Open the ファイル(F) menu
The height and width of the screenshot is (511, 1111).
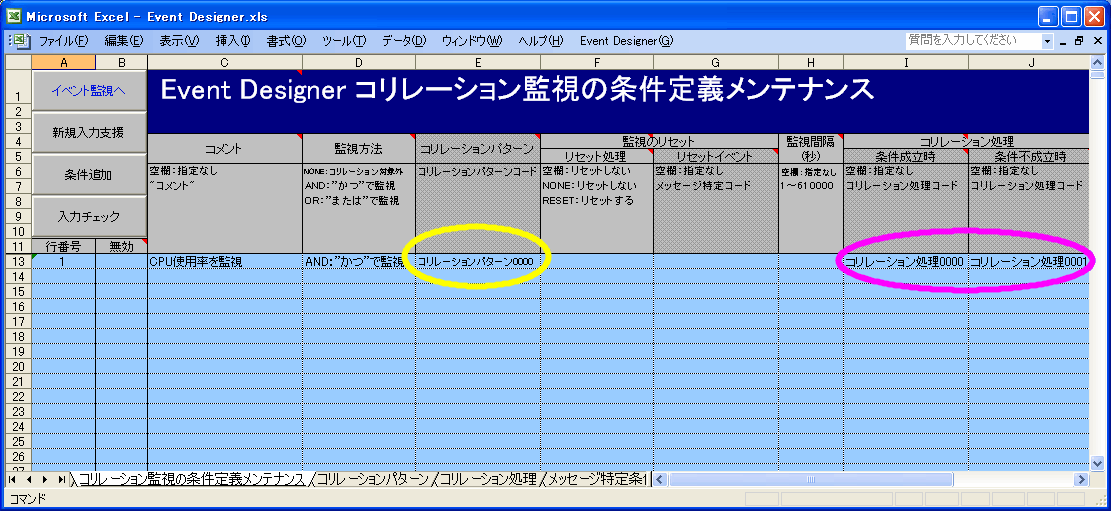coord(64,41)
